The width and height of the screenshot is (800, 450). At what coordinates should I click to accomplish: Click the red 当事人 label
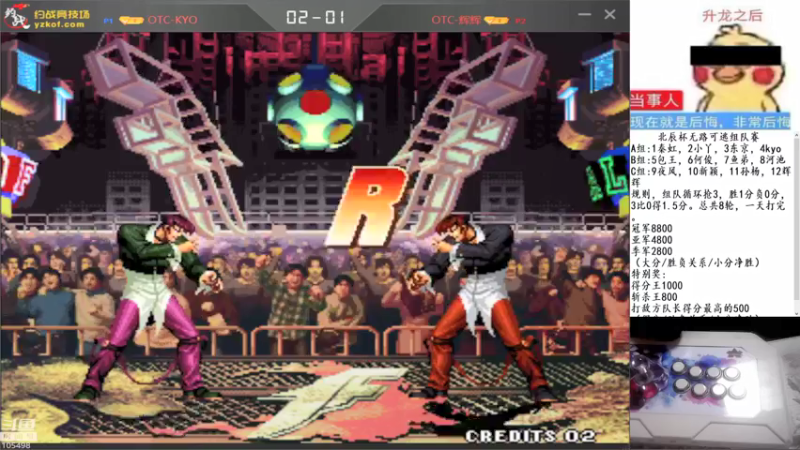(x=656, y=101)
